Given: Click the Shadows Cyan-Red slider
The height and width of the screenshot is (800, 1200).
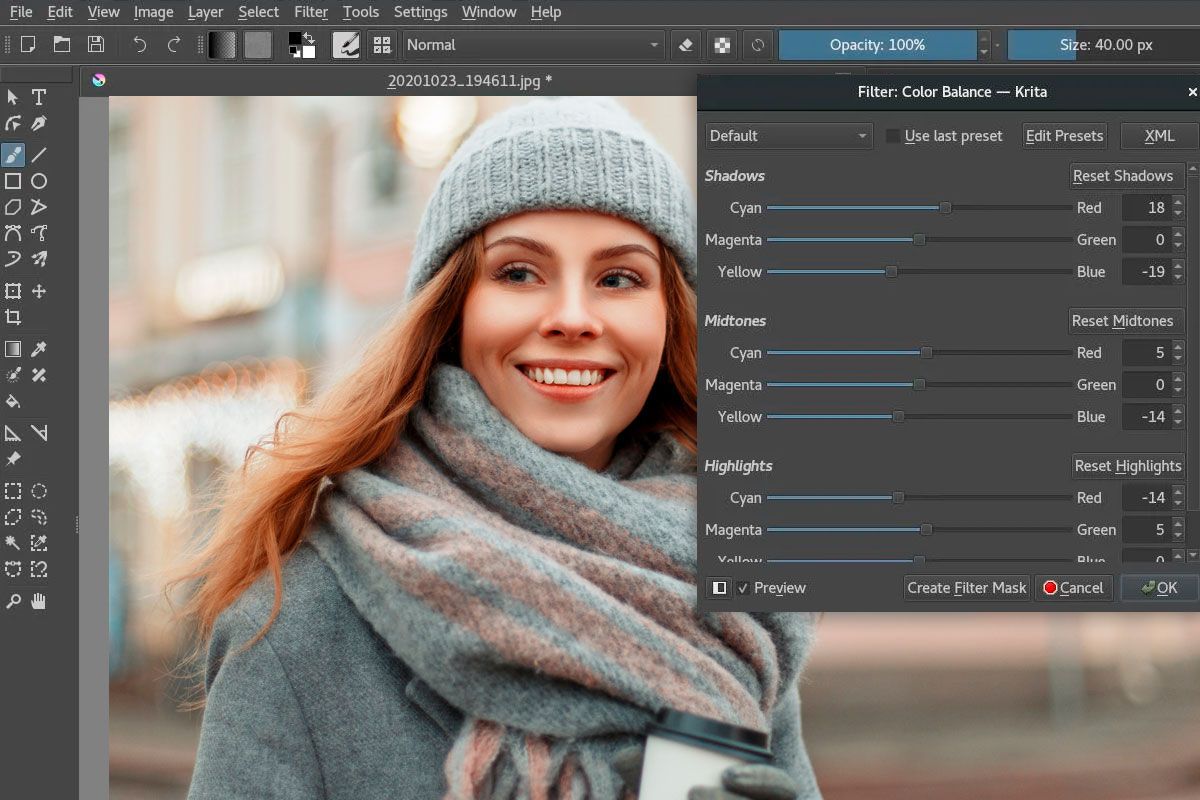Looking at the screenshot, I should coord(919,208).
